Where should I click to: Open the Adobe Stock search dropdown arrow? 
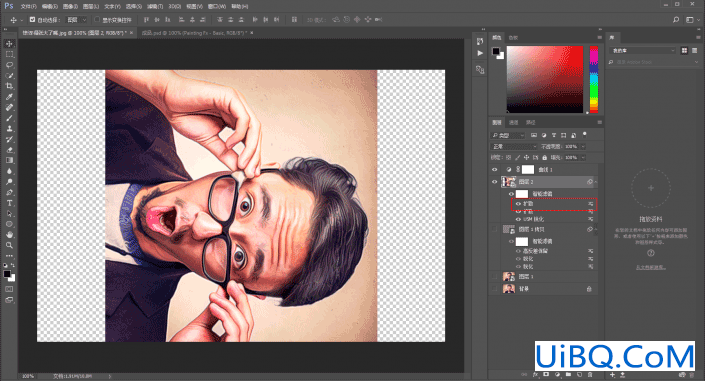tap(696, 62)
